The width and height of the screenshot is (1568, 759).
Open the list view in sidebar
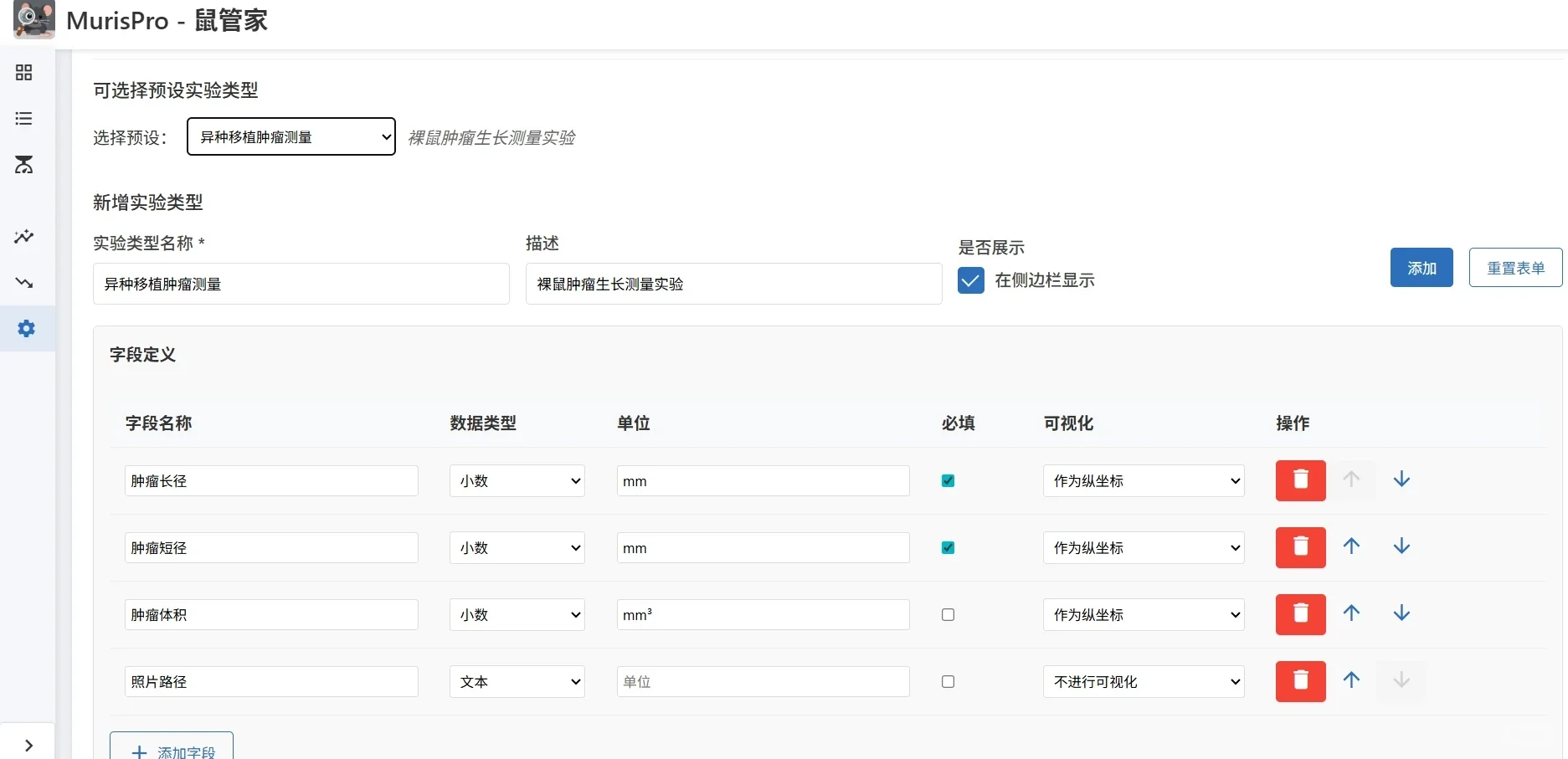click(23, 118)
